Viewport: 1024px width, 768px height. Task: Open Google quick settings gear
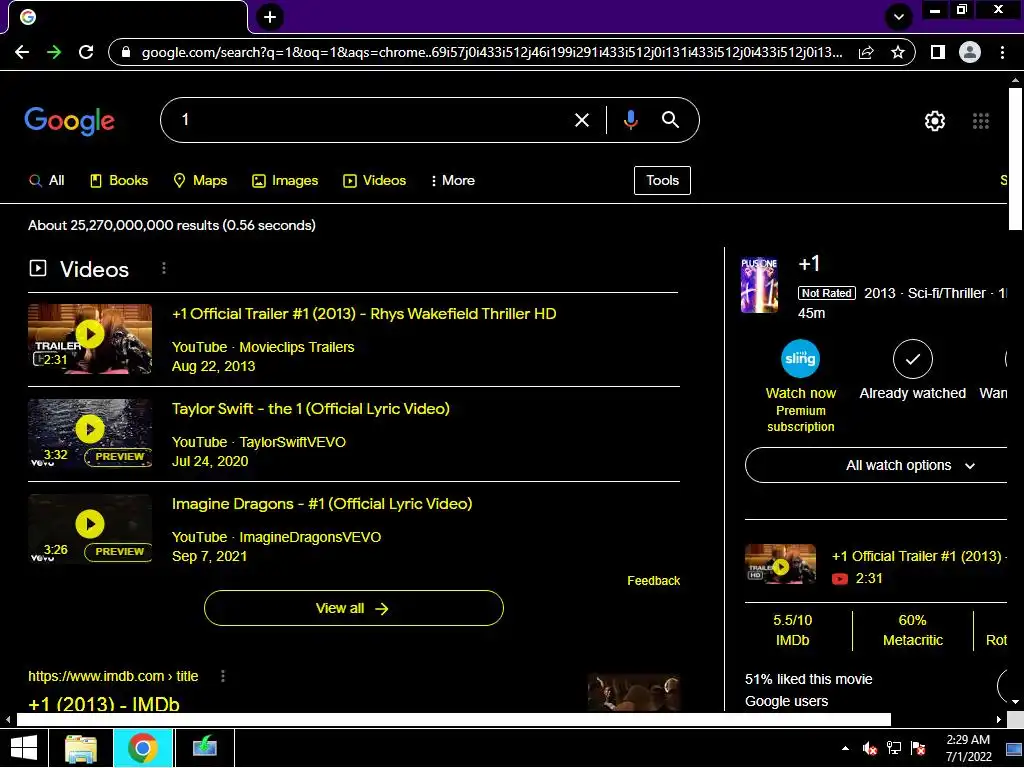click(935, 121)
